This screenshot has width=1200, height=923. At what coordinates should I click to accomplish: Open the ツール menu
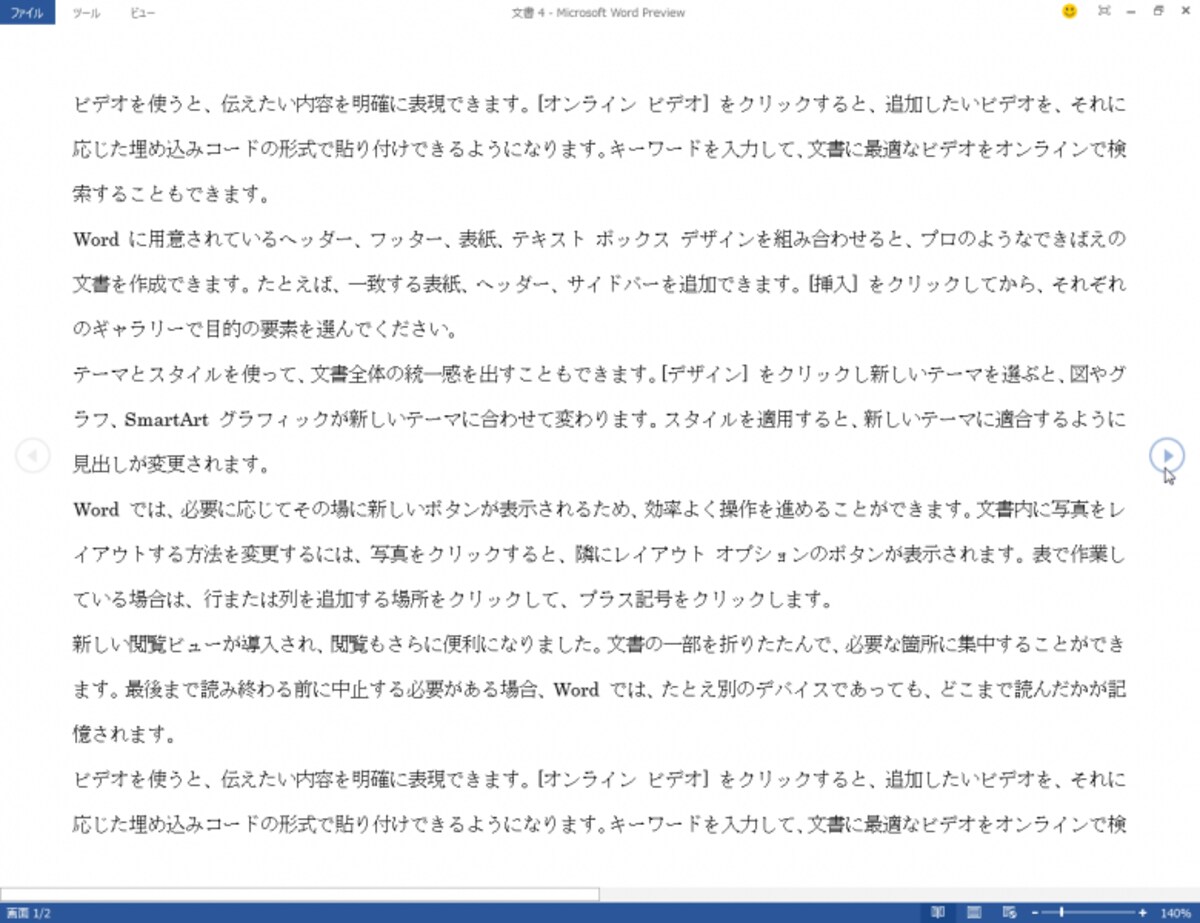[x=87, y=13]
